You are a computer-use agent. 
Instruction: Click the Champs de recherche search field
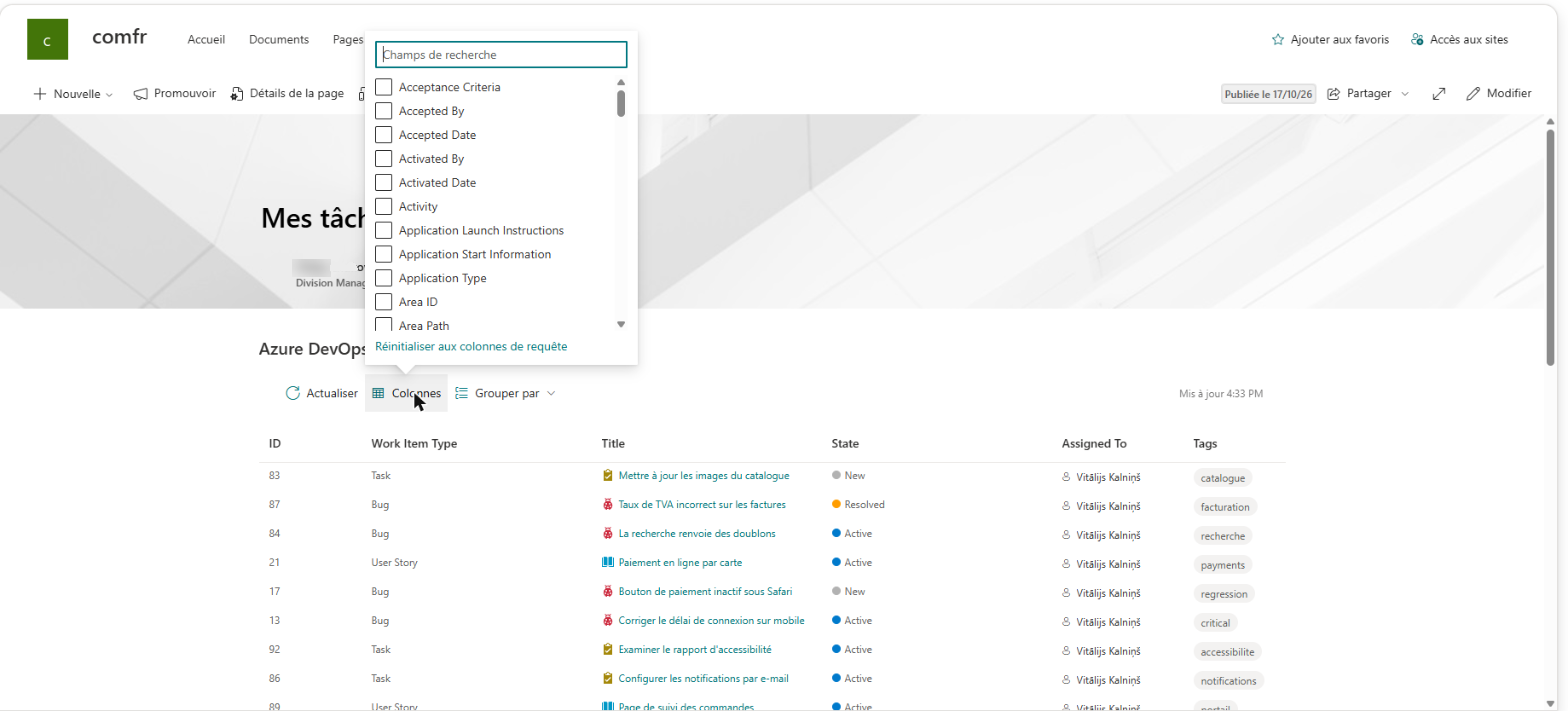[x=501, y=55]
